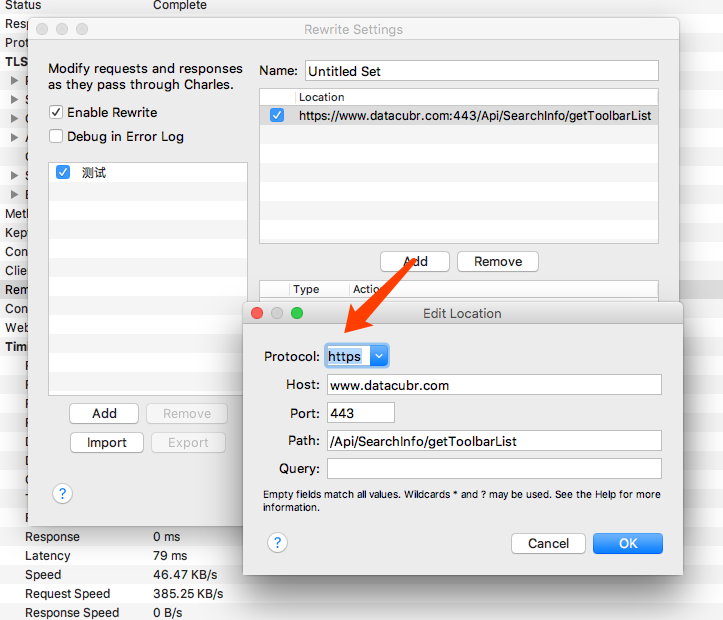Click Add under the Location list
723x620 pixels.
pos(415,261)
